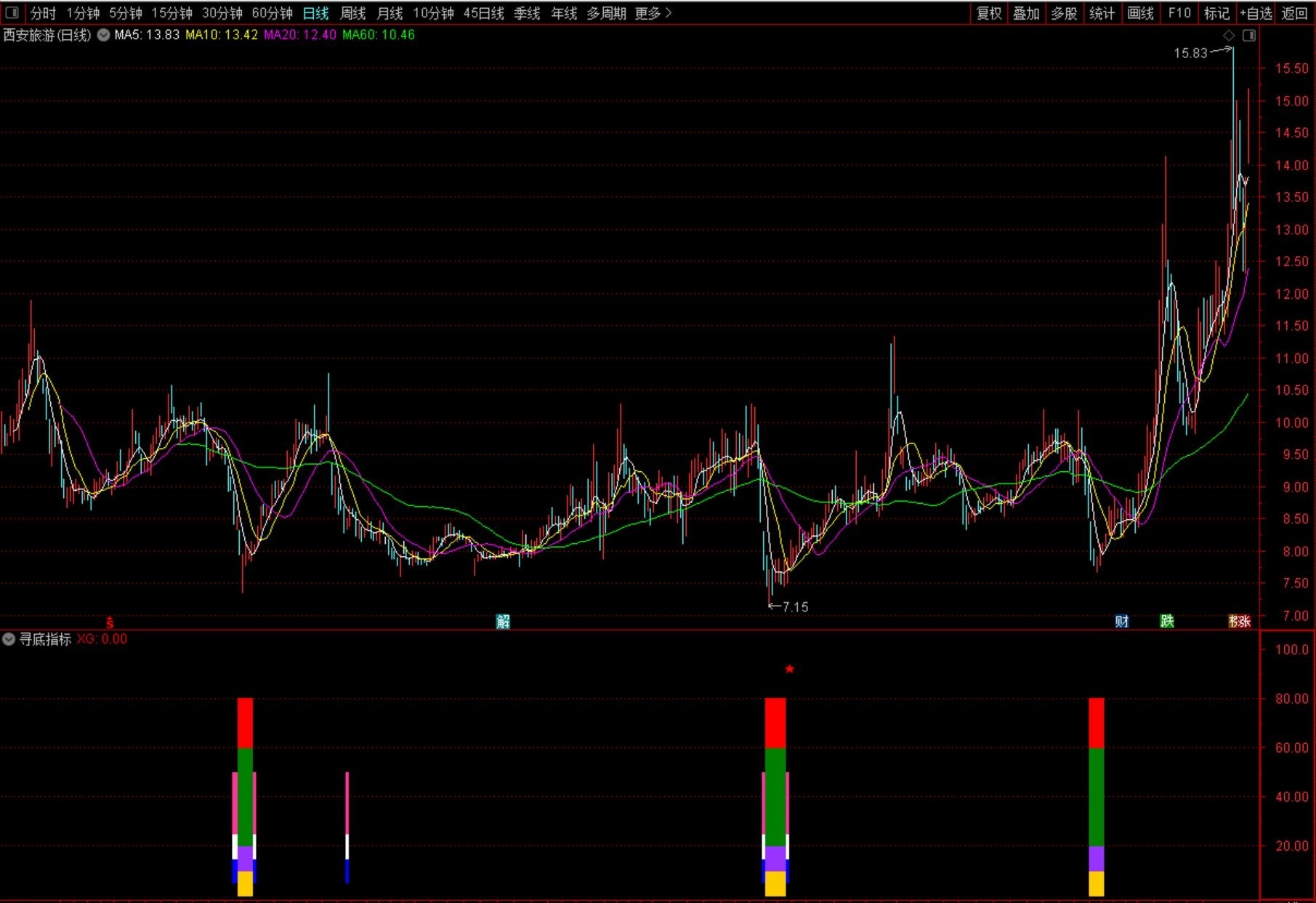Toggle 复权 price adjustment
Viewport: 1316px width, 903px height.
tap(989, 13)
